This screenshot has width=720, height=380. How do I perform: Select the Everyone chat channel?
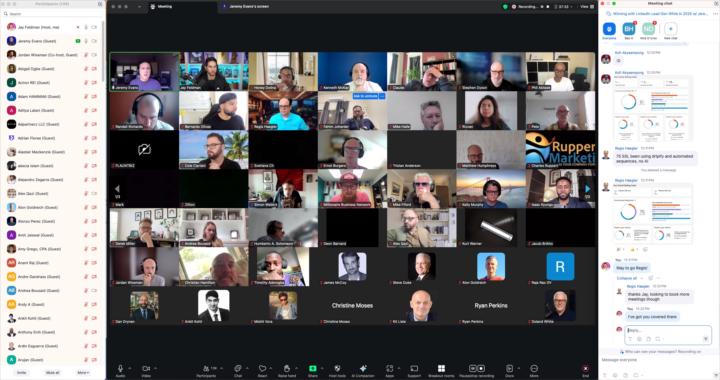tap(609, 29)
